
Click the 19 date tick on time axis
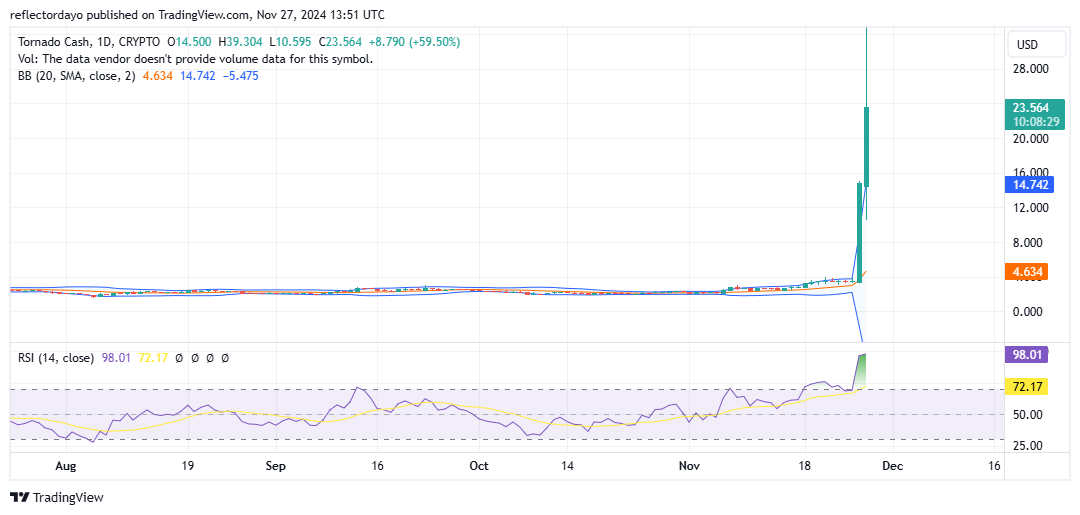pyautogui.click(x=187, y=466)
